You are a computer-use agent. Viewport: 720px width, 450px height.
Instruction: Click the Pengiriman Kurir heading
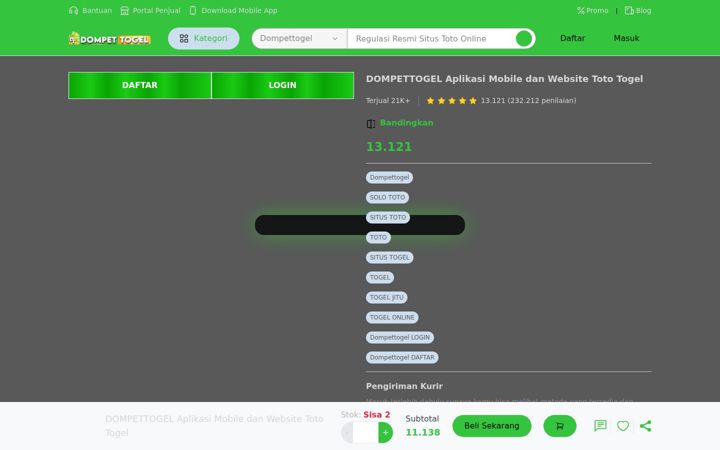[x=405, y=386]
